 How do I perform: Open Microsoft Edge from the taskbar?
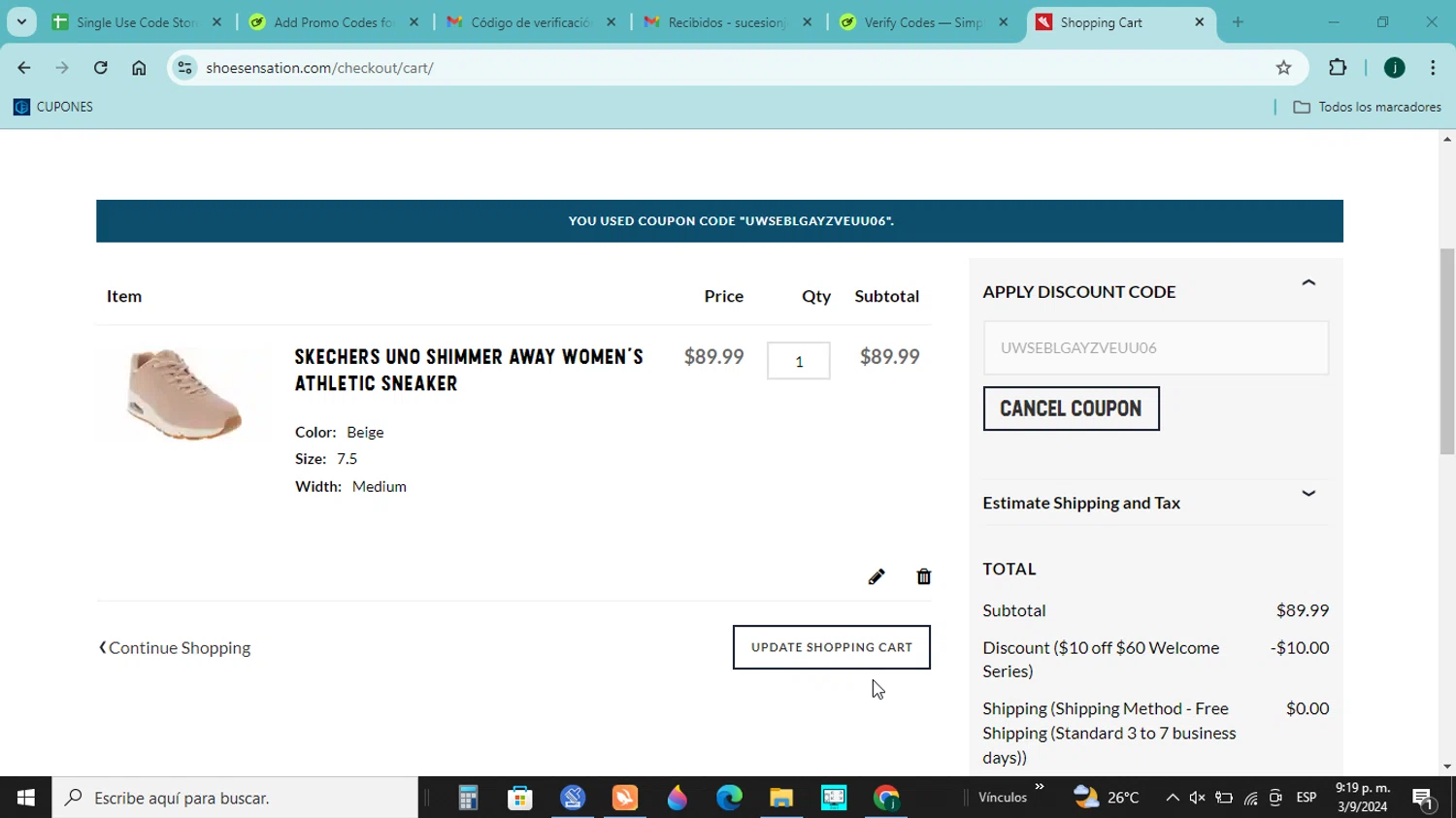[x=729, y=798]
